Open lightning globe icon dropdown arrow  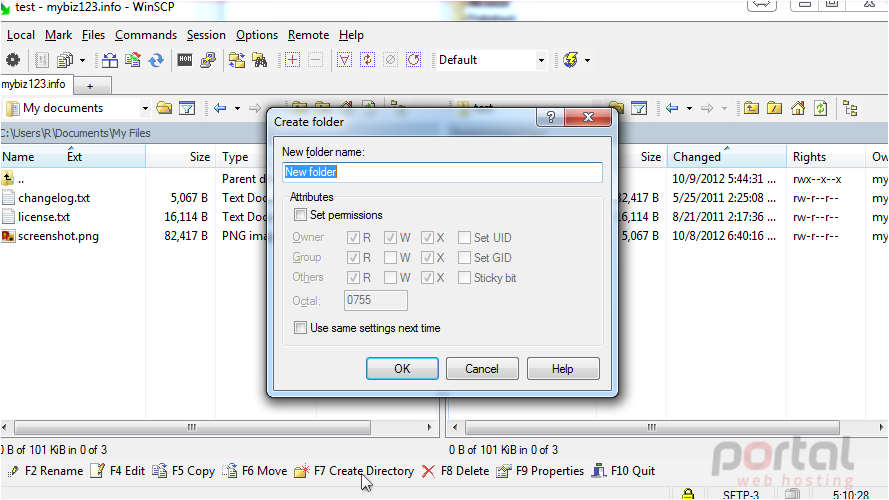point(587,60)
